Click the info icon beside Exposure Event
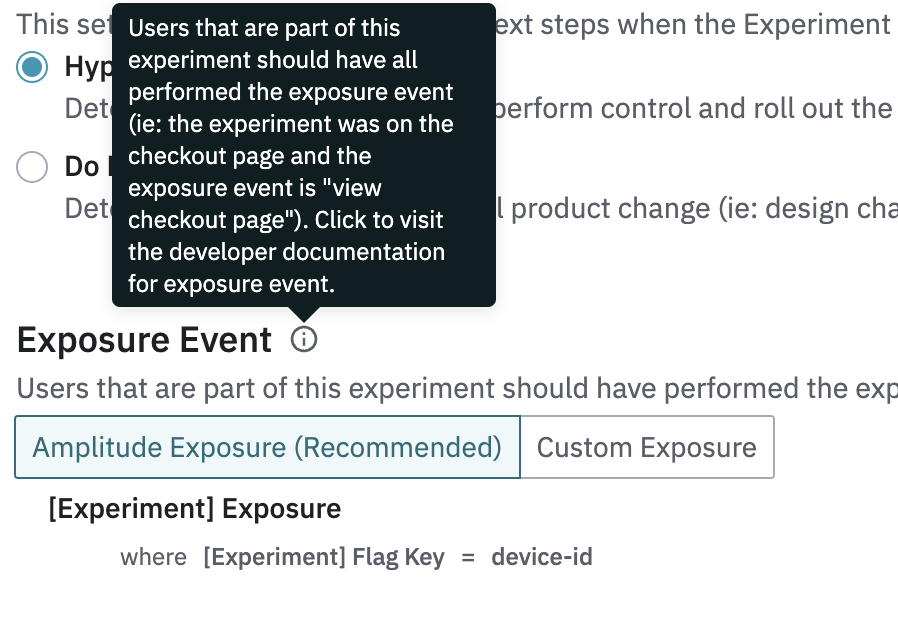 pyautogui.click(x=304, y=339)
